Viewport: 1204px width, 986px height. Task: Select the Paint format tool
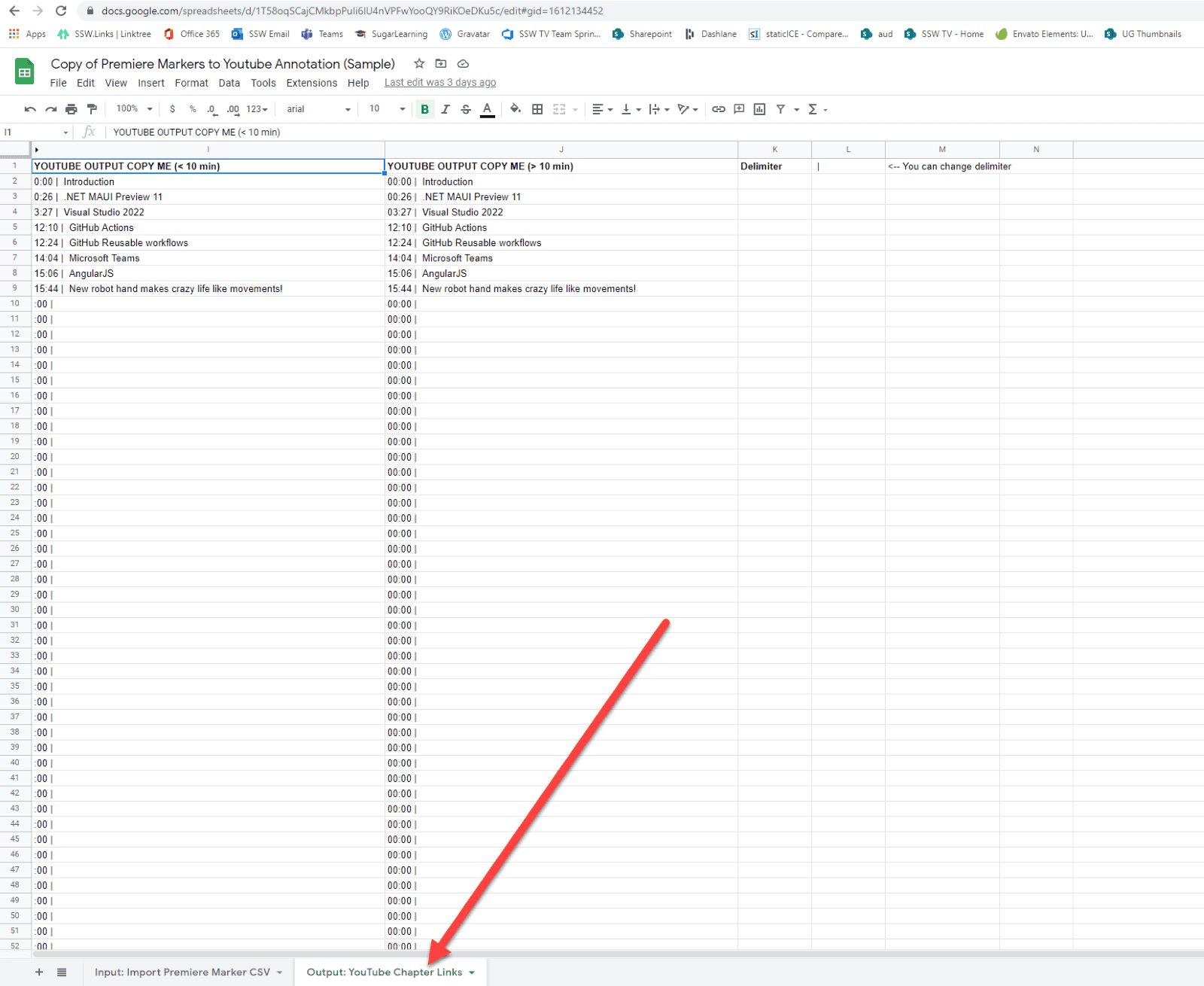point(92,109)
